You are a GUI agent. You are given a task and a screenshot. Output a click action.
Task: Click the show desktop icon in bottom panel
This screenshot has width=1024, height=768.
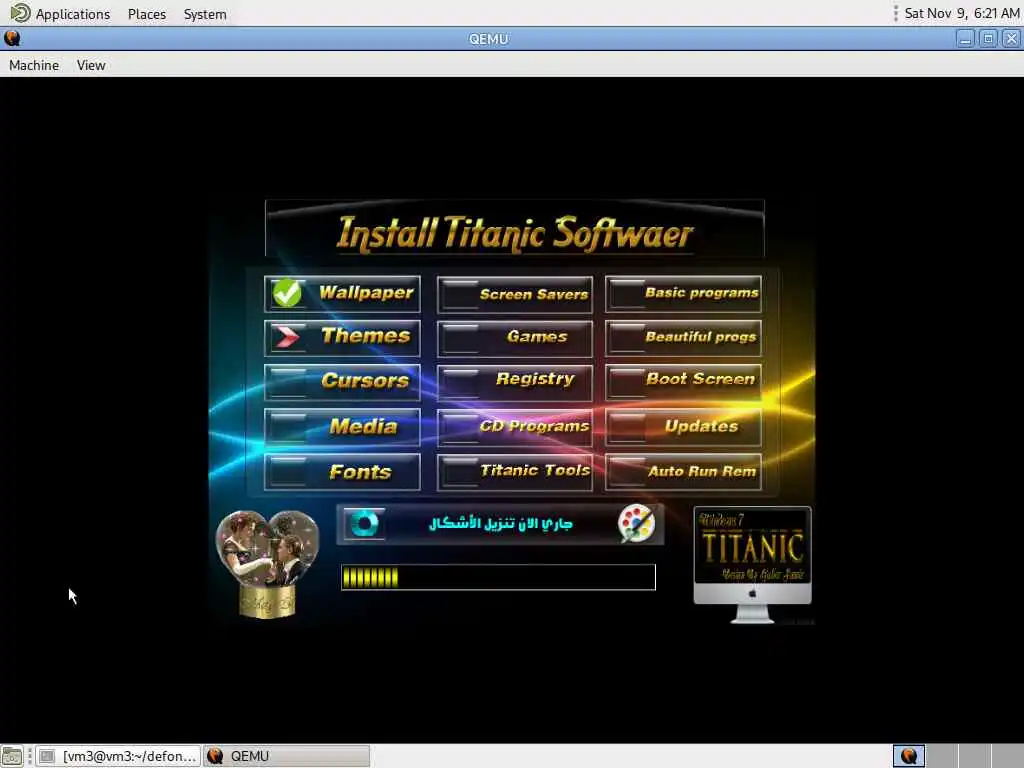click(x=12, y=756)
